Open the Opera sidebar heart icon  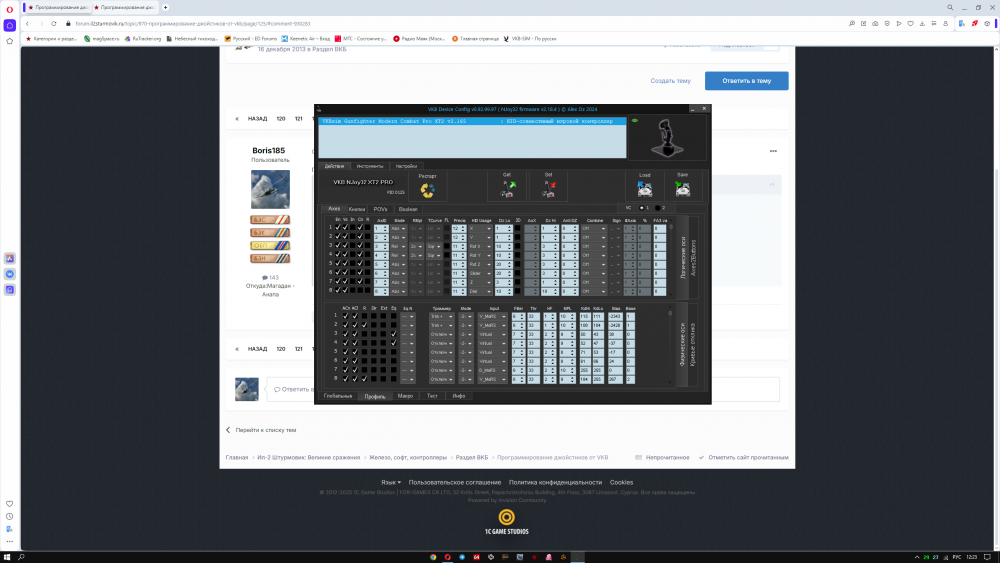[x=10, y=504]
